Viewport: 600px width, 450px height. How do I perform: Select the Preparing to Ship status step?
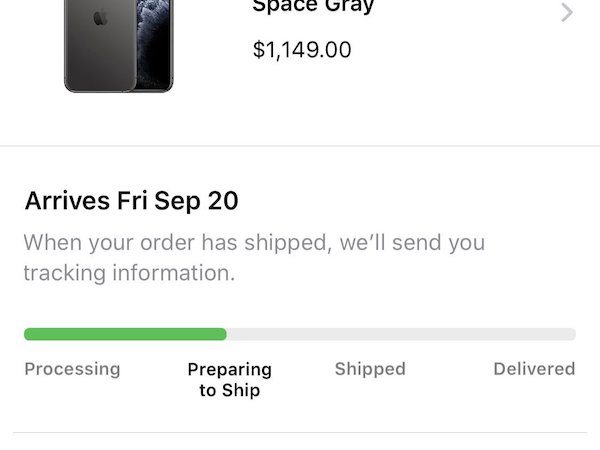point(229,380)
